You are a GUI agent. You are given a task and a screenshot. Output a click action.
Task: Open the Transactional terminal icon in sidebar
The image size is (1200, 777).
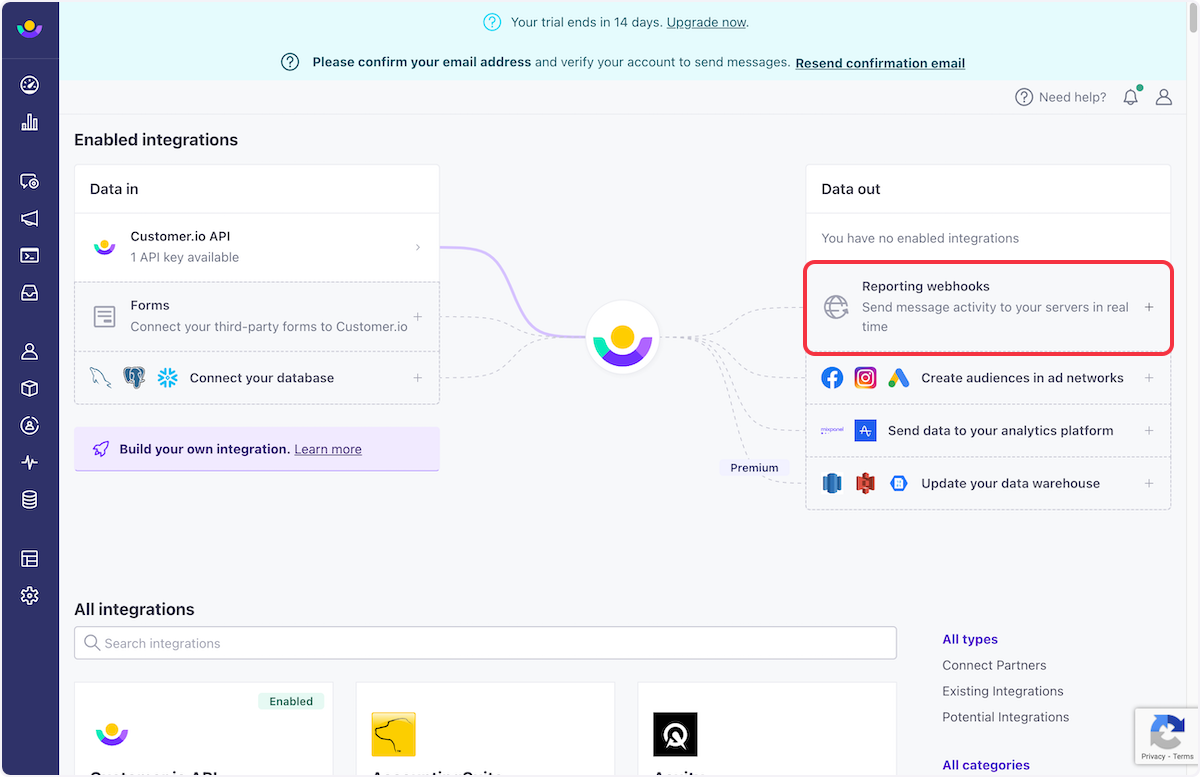tap(29, 255)
